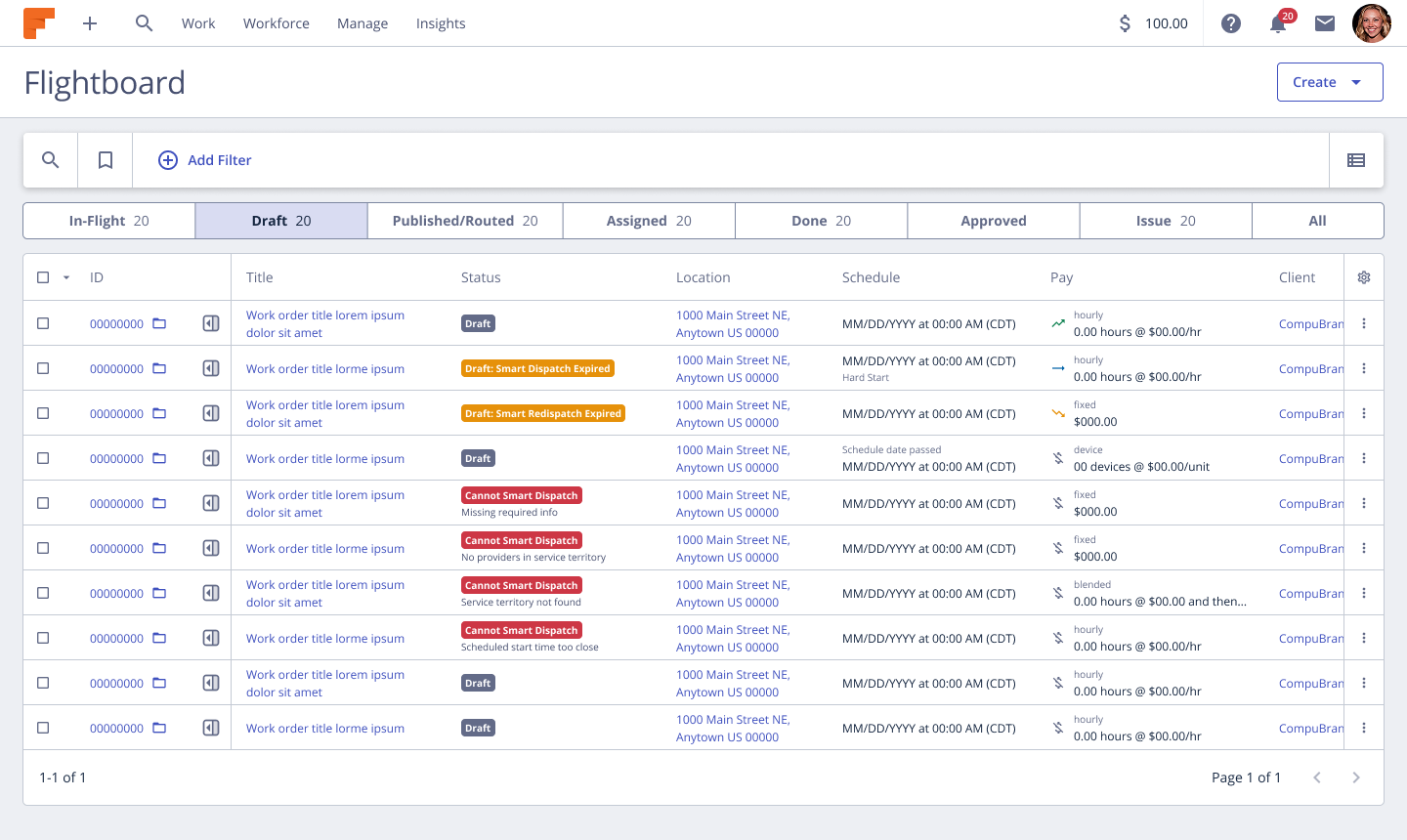Open the Workforce menu

pos(277,23)
